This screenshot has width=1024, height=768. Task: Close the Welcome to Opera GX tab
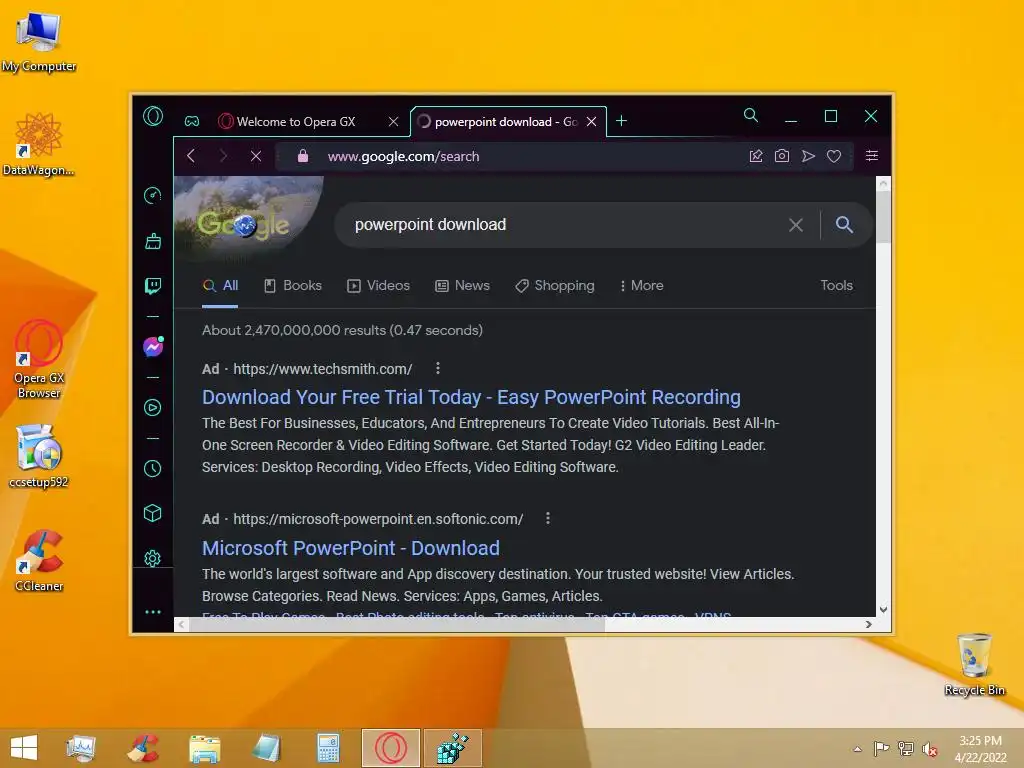point(394,121)
